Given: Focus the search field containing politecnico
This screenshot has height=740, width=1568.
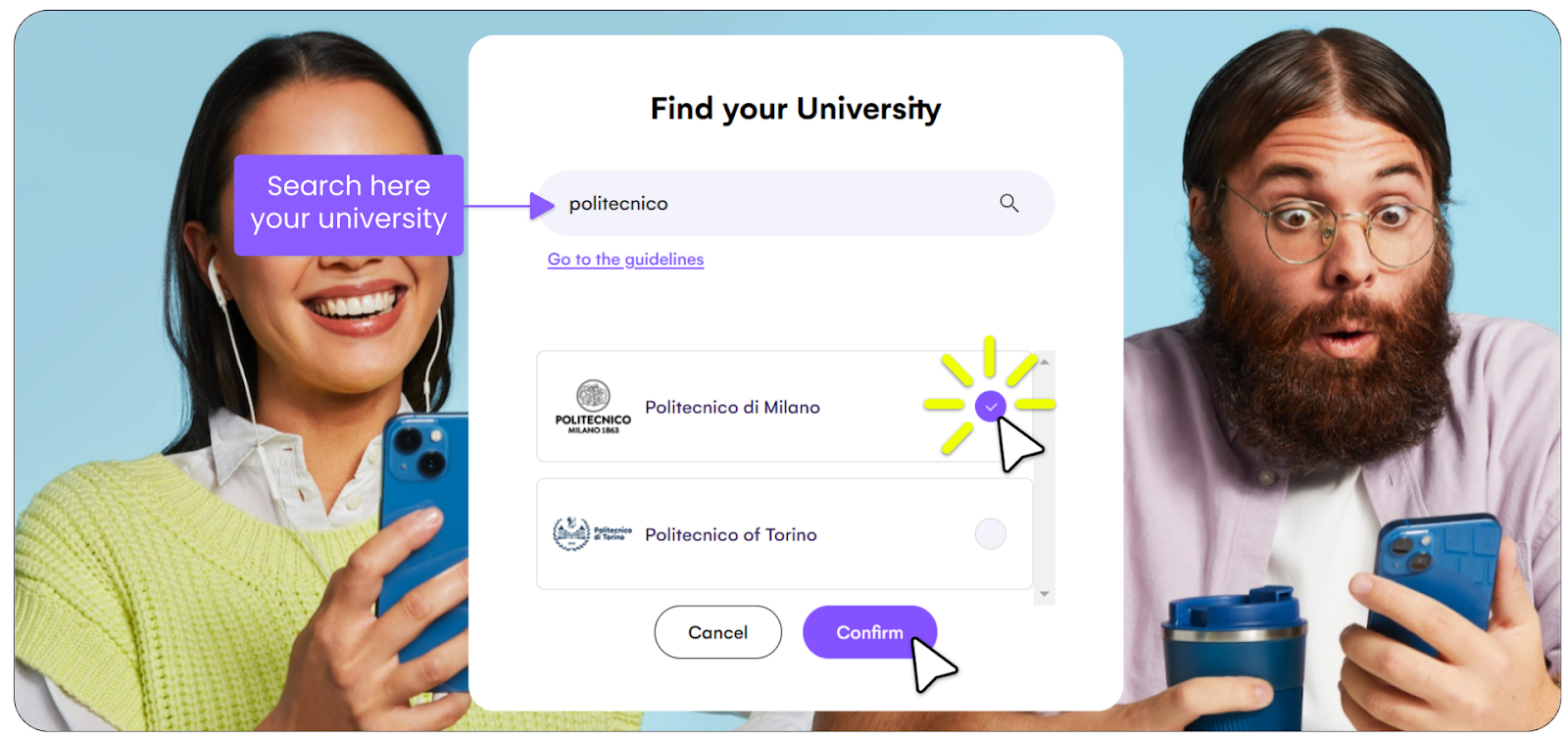Looking at the screenshot, I should [796, 203].
